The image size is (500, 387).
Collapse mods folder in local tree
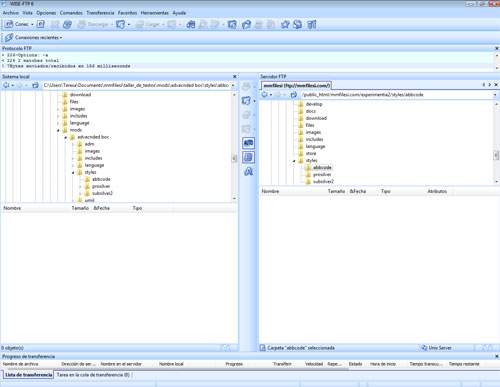coord(58,130)
